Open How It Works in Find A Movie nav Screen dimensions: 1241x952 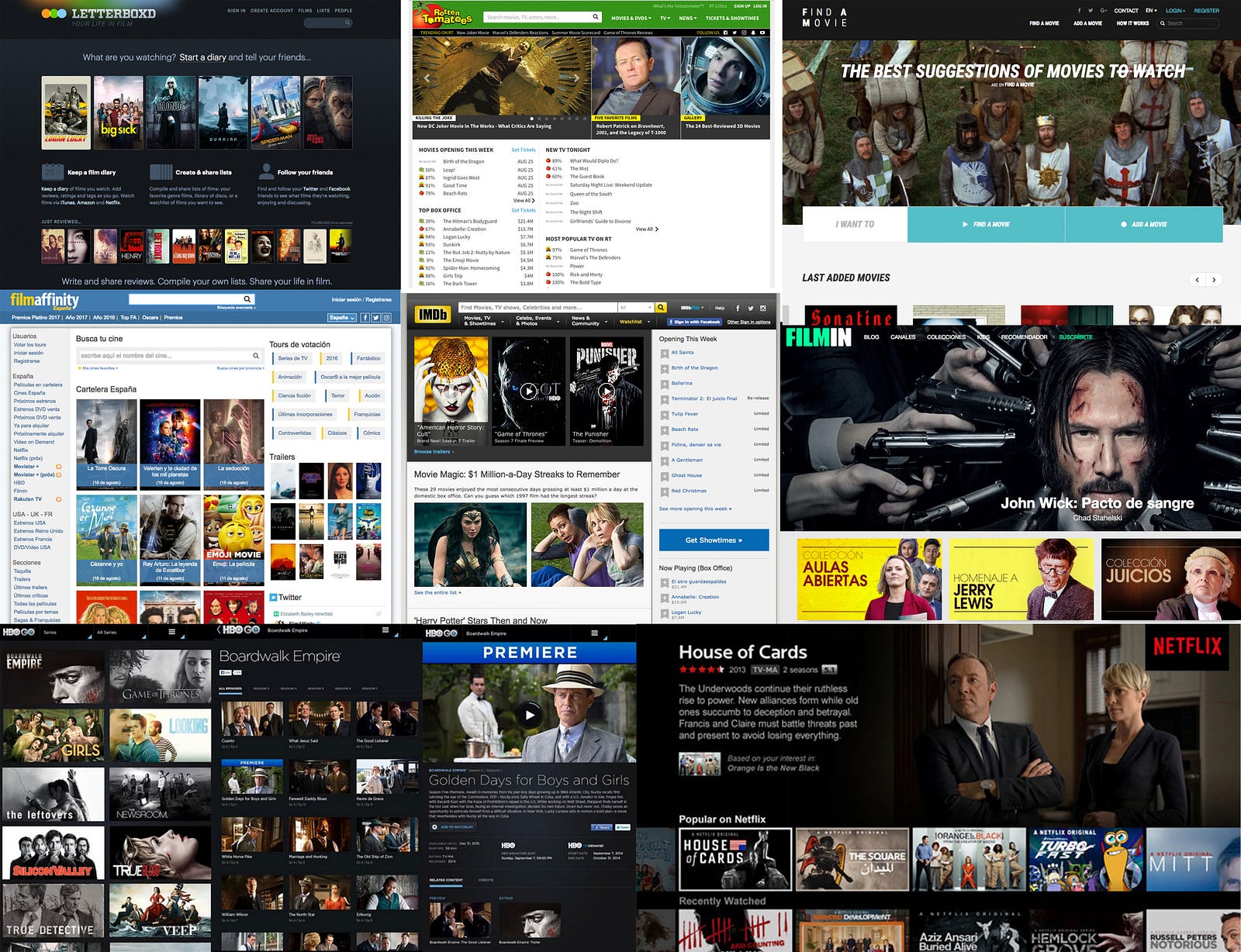[x=1132, y=23]
